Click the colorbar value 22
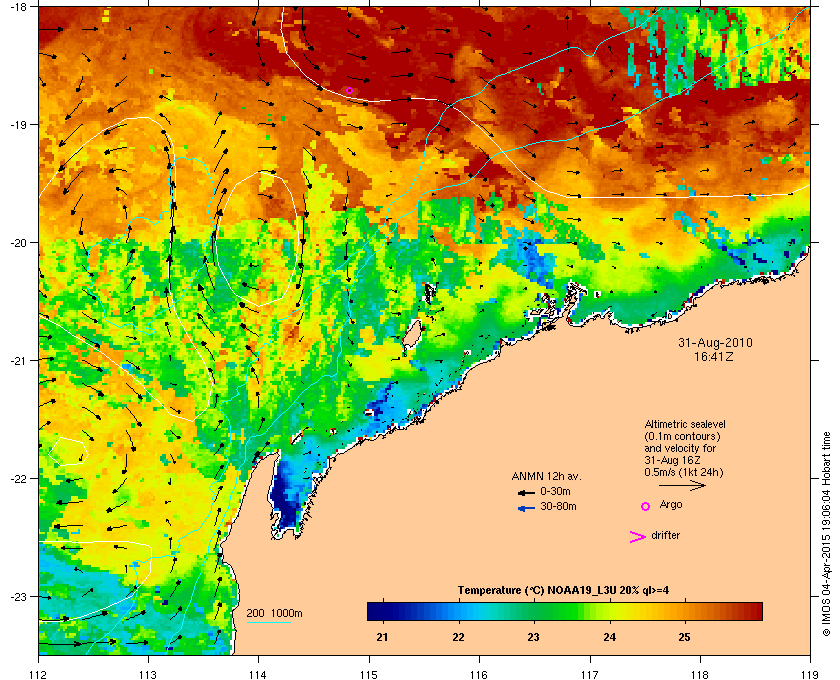 tap(458, 637)
